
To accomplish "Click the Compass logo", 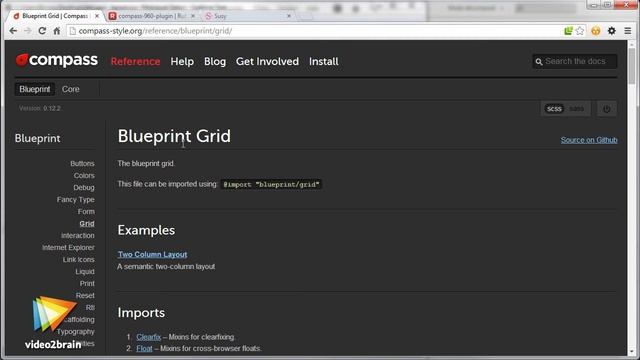I will pyautogui.click(x=57, y=60).
